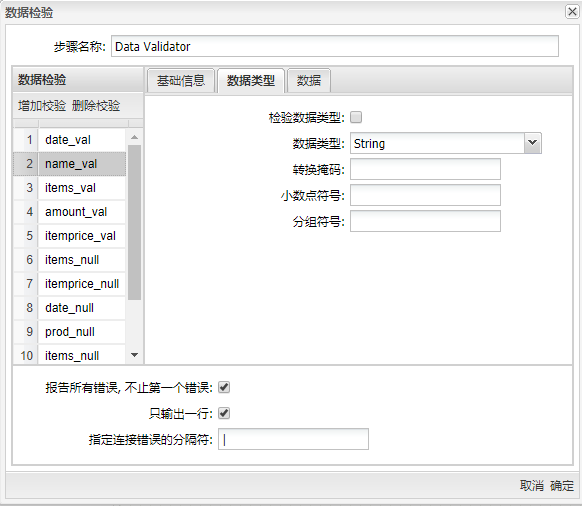Uncheck the 只输出一行 checkbox
This screenshot has width=582, height=506.
click(x=224, y=413)
